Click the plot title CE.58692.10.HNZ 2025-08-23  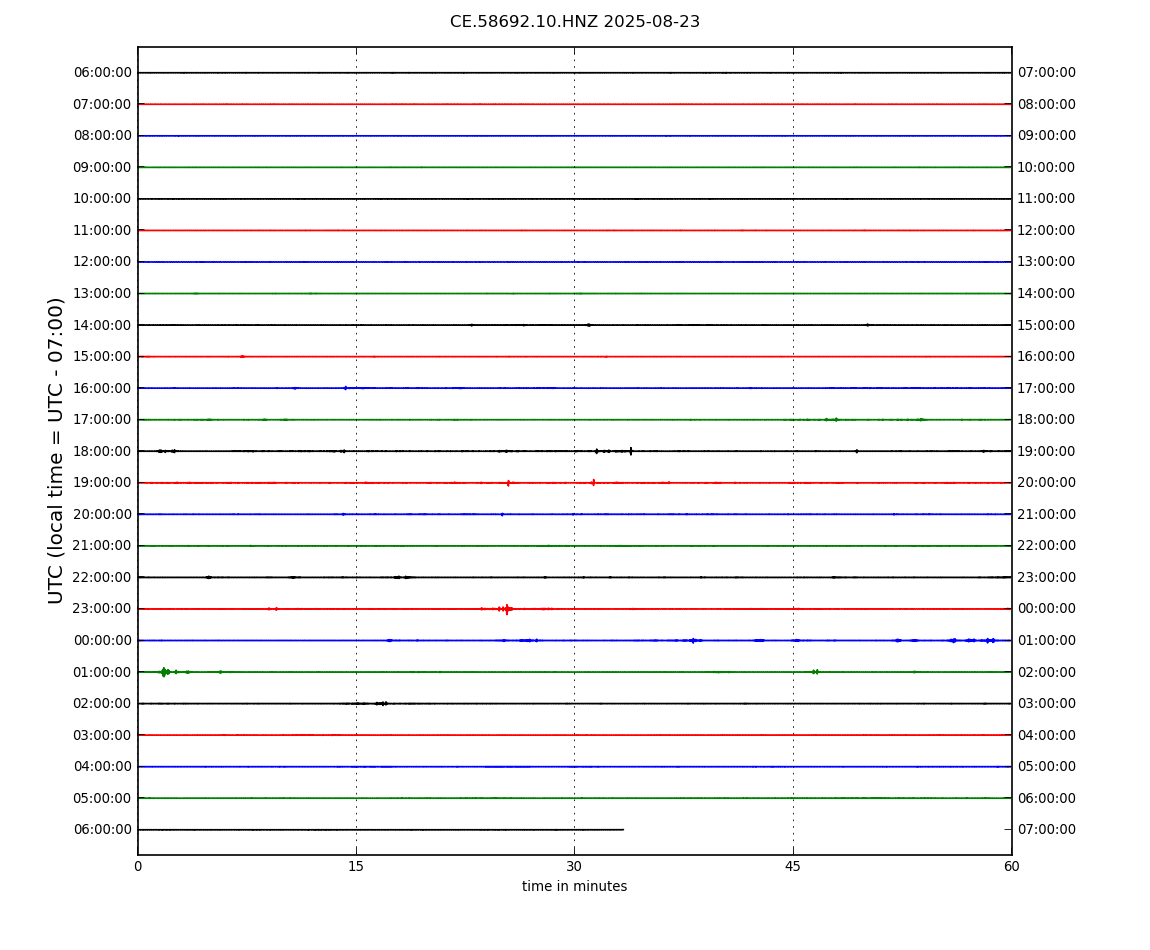point(575,22)
